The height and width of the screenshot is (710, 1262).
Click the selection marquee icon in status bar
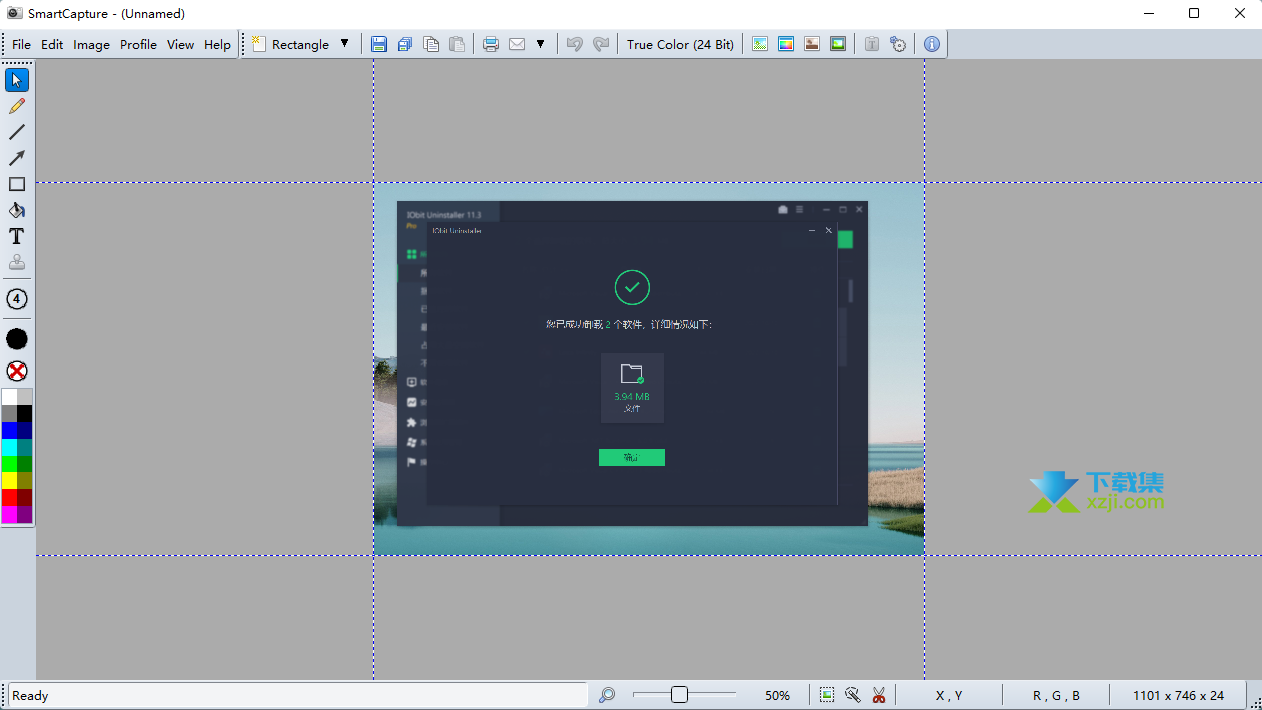tap(827, 695)
